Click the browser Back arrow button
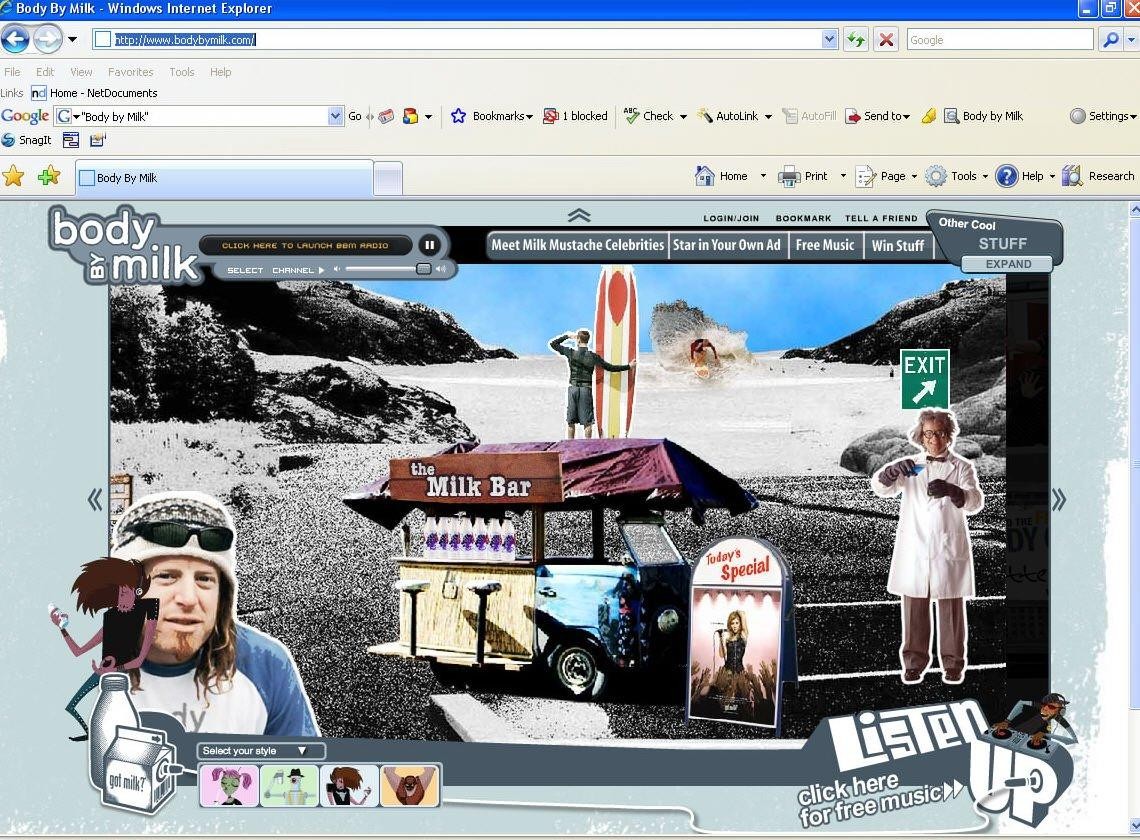The width and height of the screenshot is (1140, 840). tap(15, 39)
